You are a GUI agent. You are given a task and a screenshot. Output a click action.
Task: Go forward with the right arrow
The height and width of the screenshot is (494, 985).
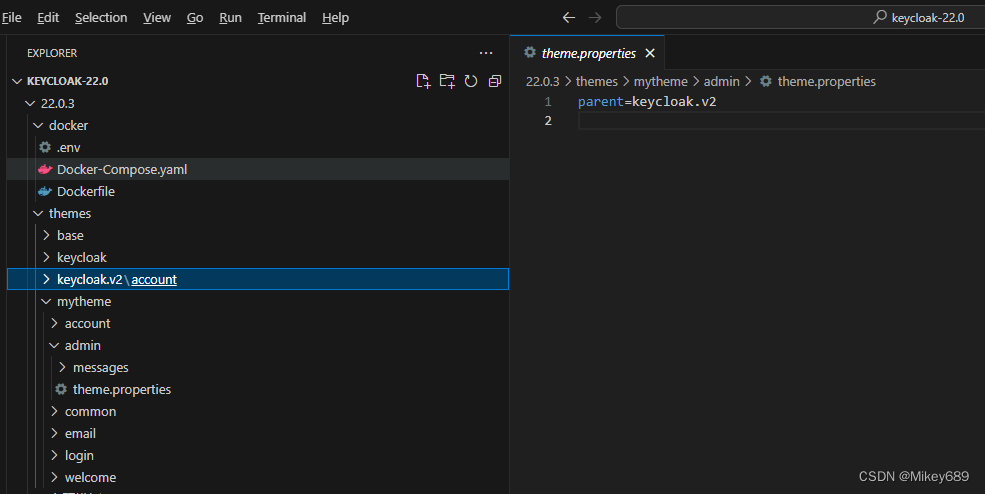pyautogui.click(x=594, y=18)
